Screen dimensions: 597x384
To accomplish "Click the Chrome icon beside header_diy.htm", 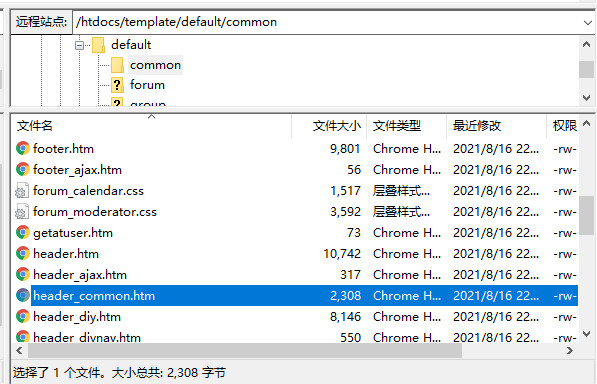I will pyautogui.click(x=22, y=317).
